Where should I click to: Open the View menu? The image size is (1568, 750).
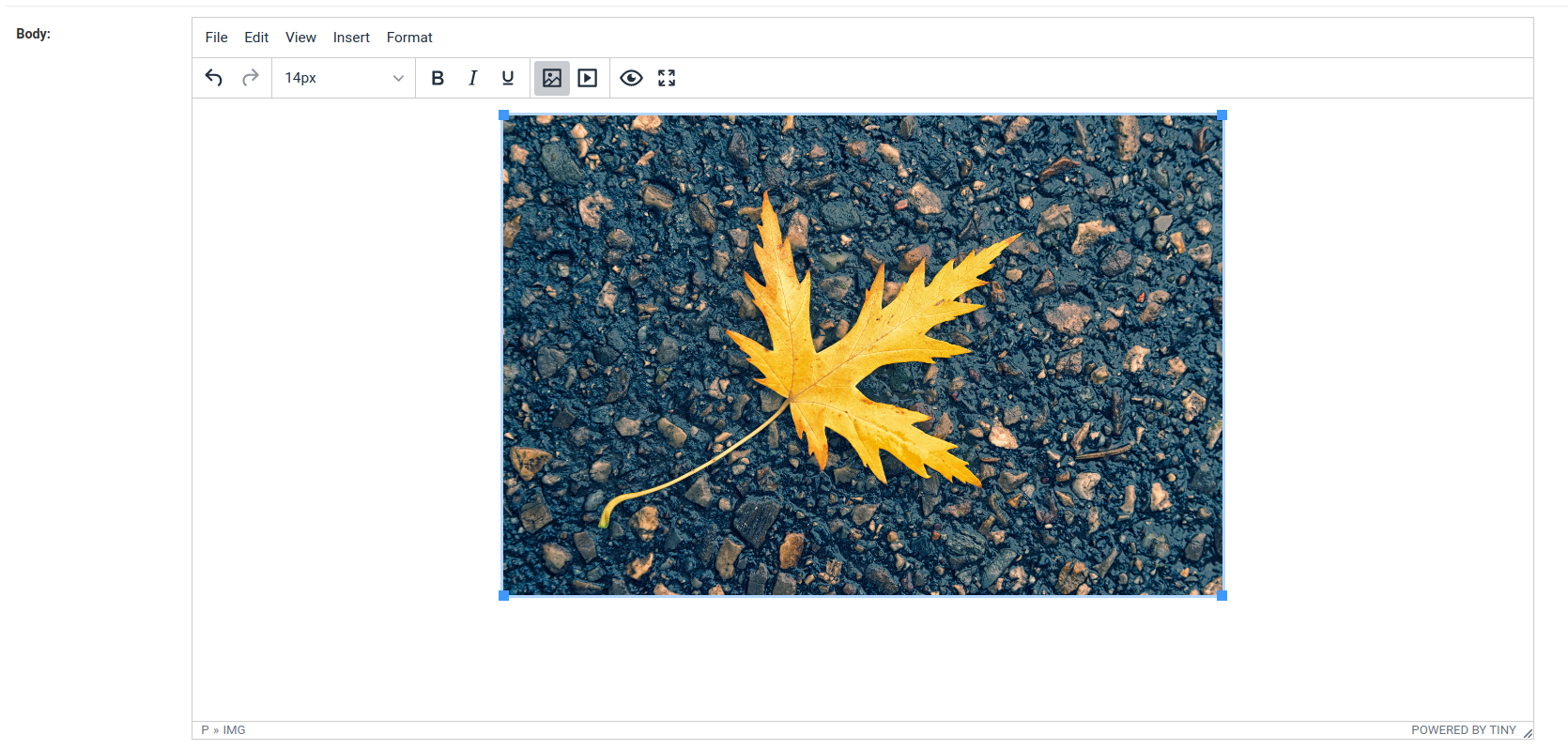point(300,38)
